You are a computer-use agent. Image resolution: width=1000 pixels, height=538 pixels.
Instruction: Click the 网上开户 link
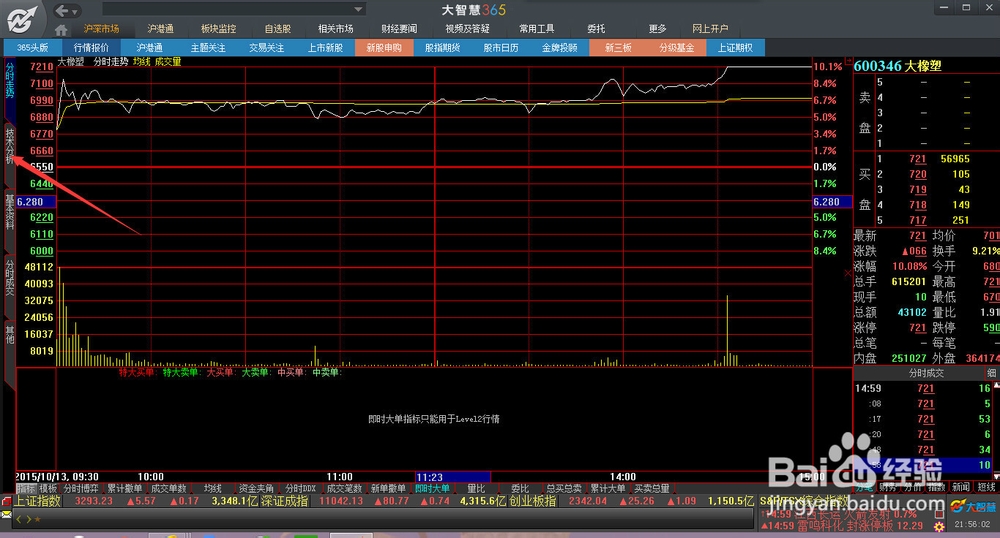pos(710,29)
